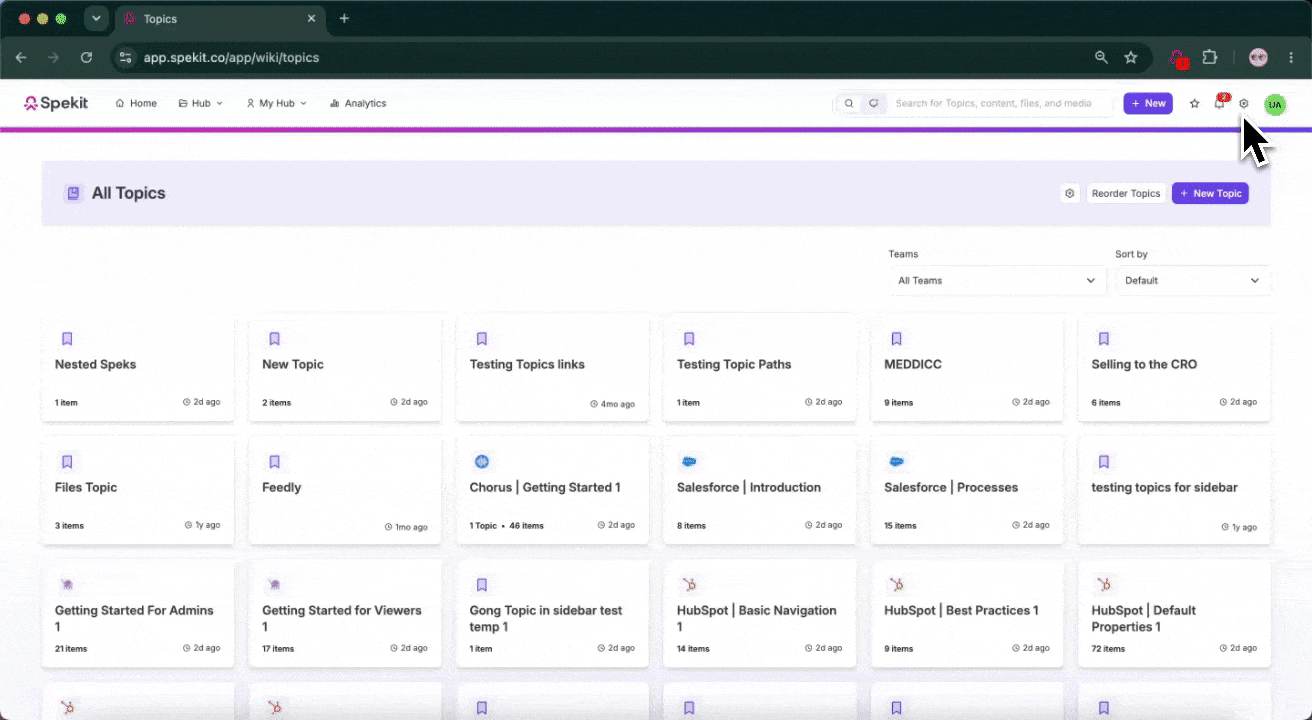Viewport: 1312px width, 720px height.
Task: Expand the My Hub menu
Action: coord(277,103)
